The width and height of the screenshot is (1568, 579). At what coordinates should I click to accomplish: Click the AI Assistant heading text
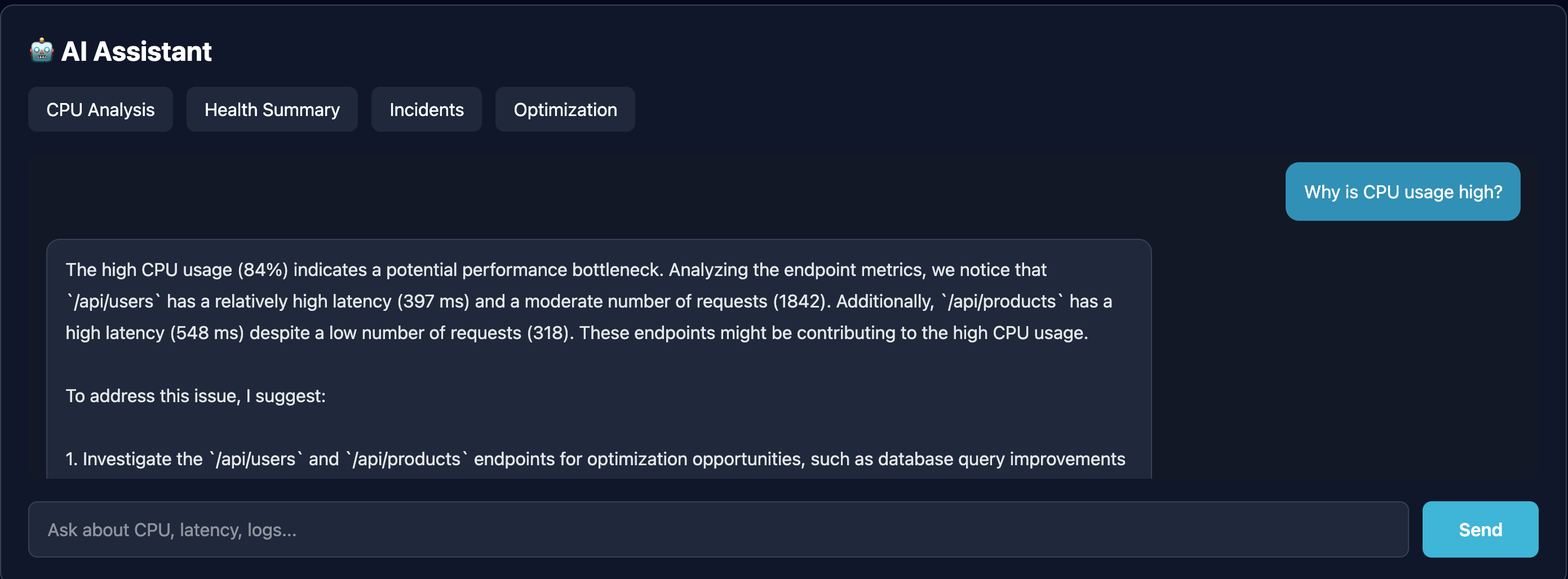tap(136, 51)
